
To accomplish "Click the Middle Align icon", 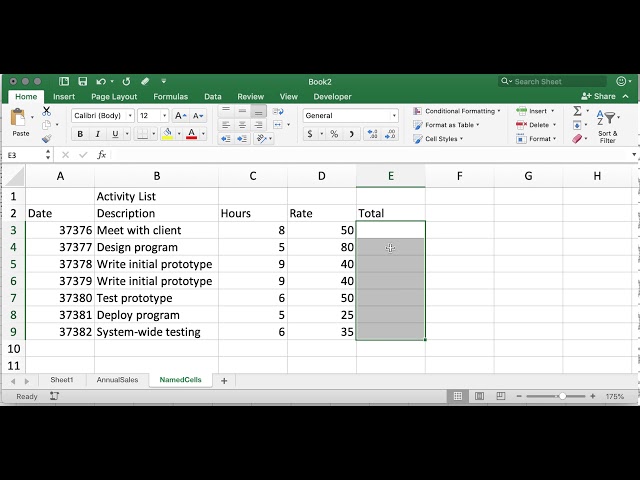I will pyautogui.click(x=242, y=111).
